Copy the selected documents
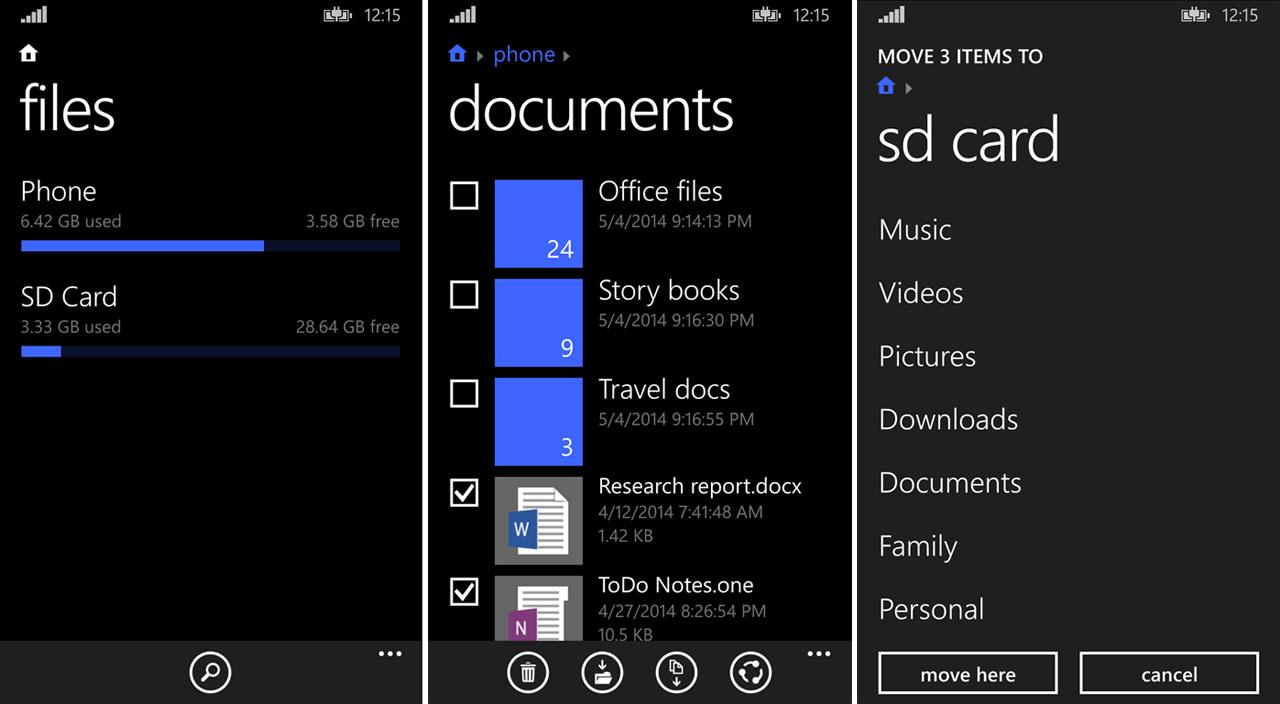1280x704 pixels. click(676, 672)
